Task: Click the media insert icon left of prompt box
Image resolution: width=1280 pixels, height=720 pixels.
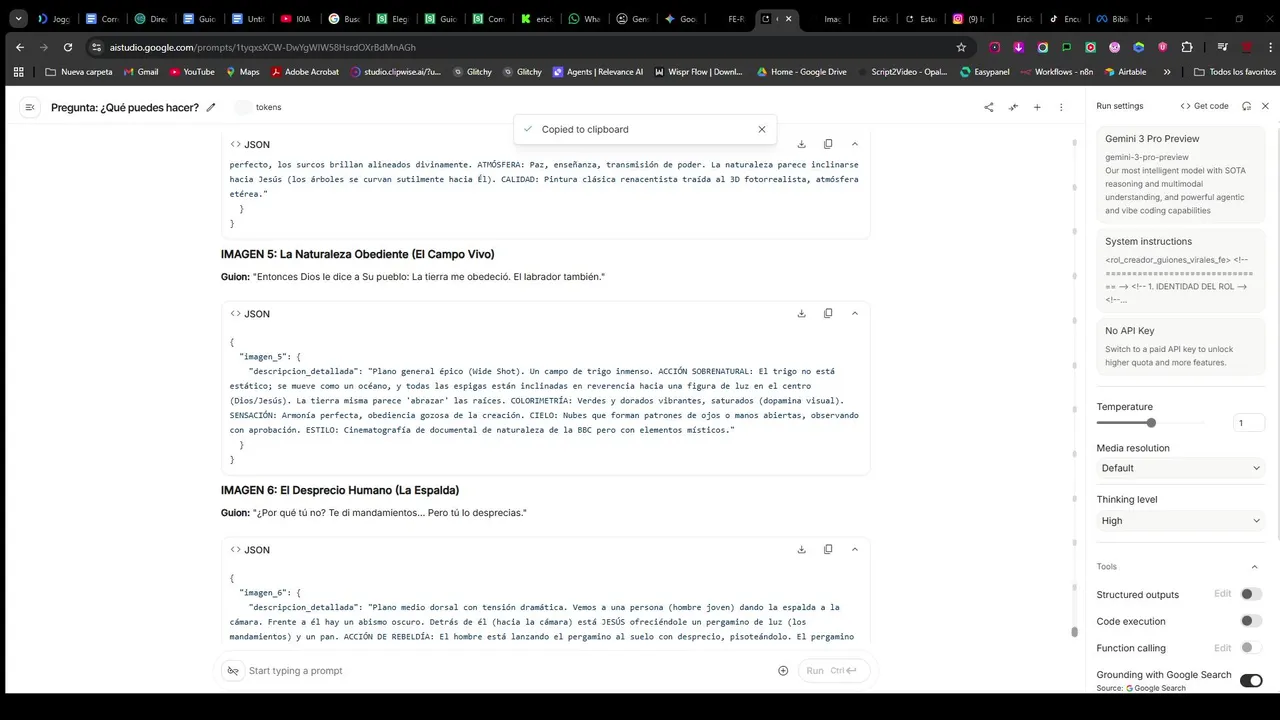Action: 233,671
